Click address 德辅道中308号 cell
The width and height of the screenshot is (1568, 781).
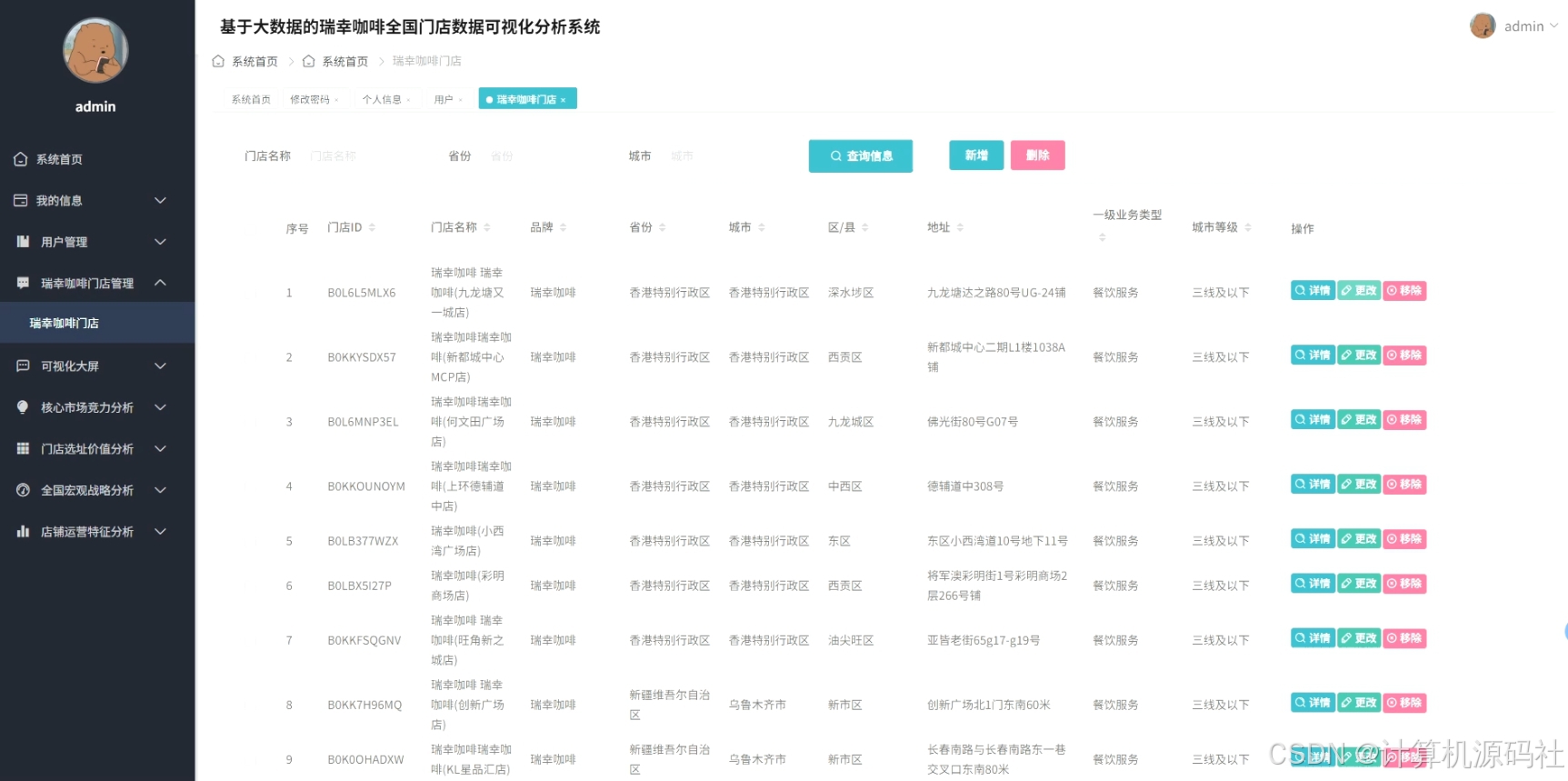(x=965, y=487)
